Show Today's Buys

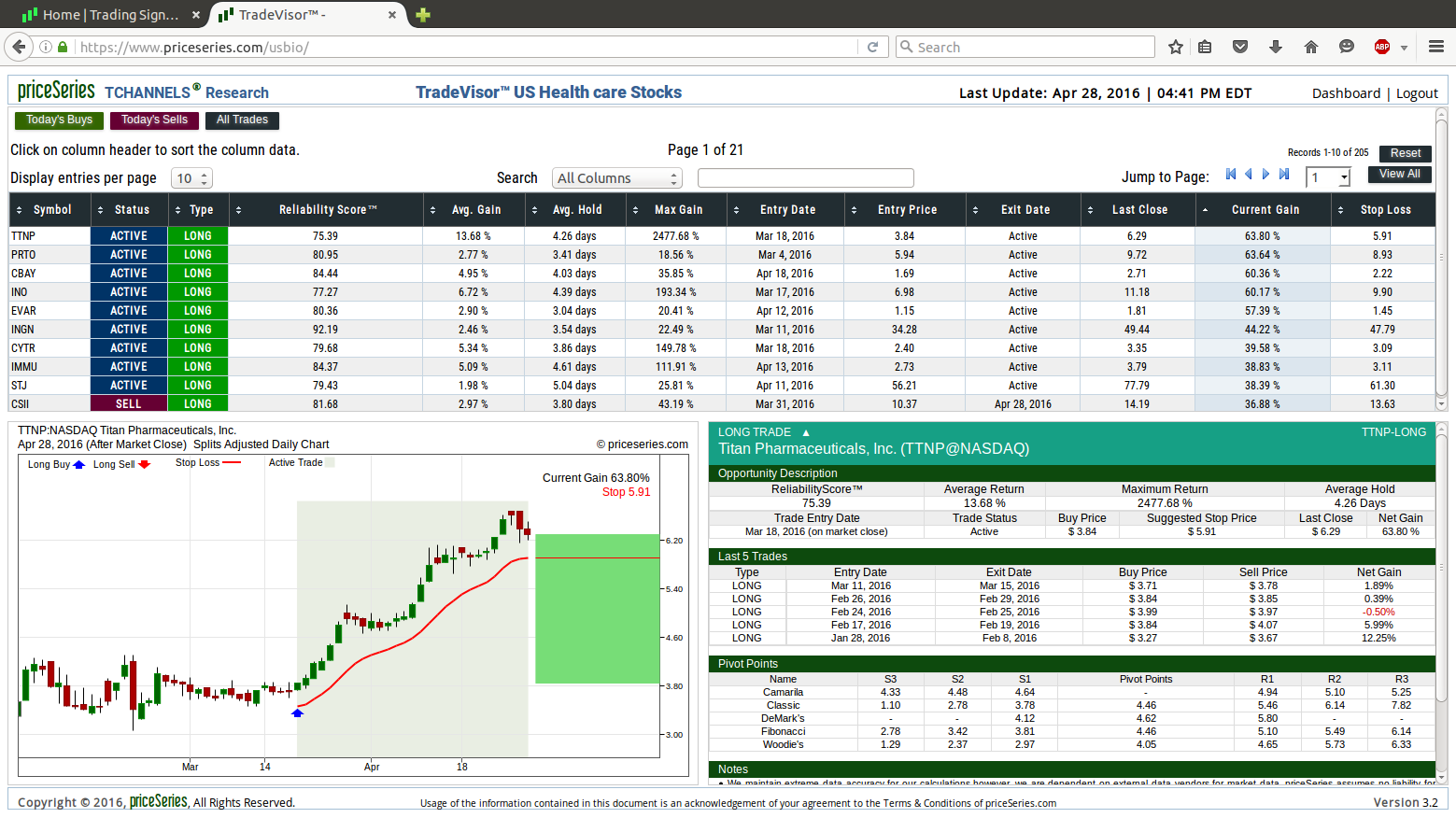[x=59, y=120]
